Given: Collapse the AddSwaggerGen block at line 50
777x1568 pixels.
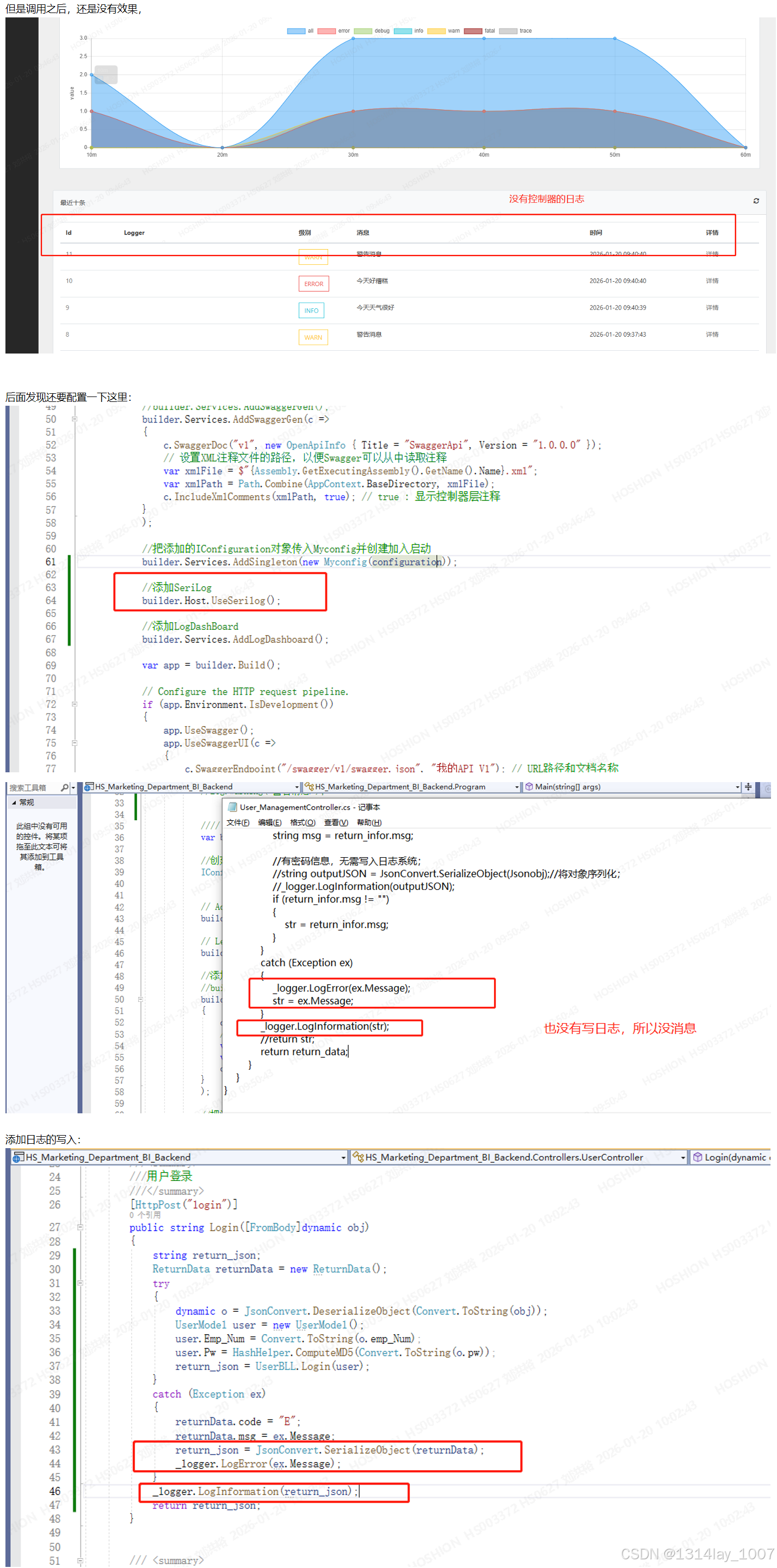Looking at the screenshot, I should pyautogui.click(x=75, y=419).
